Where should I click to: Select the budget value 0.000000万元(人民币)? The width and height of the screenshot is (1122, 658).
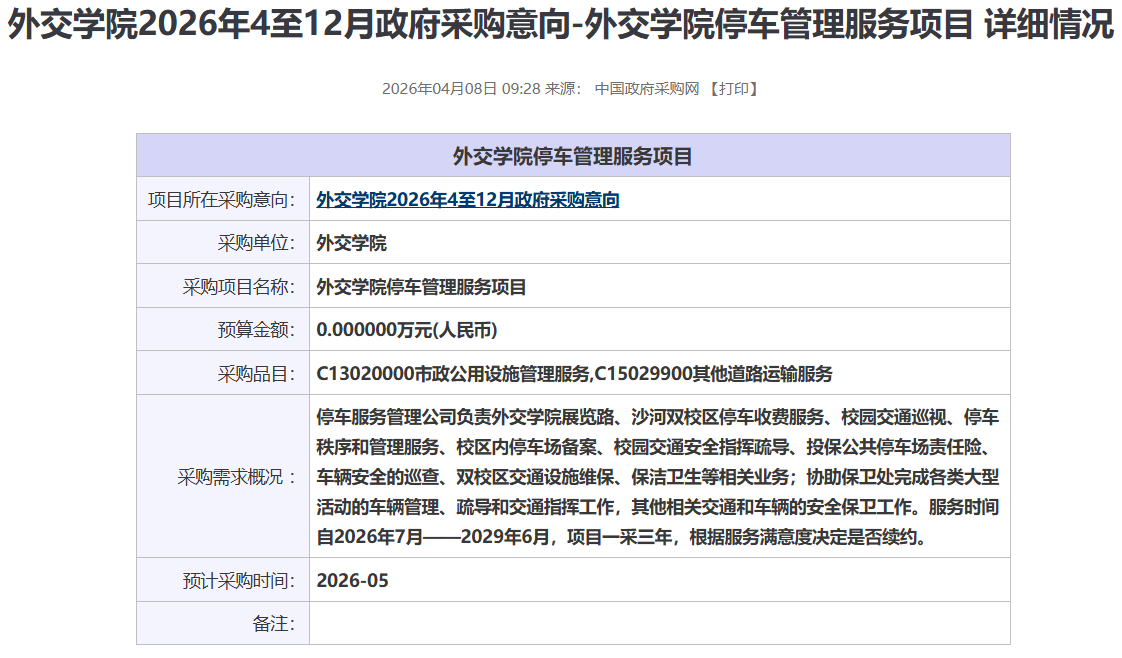(406, 330)
